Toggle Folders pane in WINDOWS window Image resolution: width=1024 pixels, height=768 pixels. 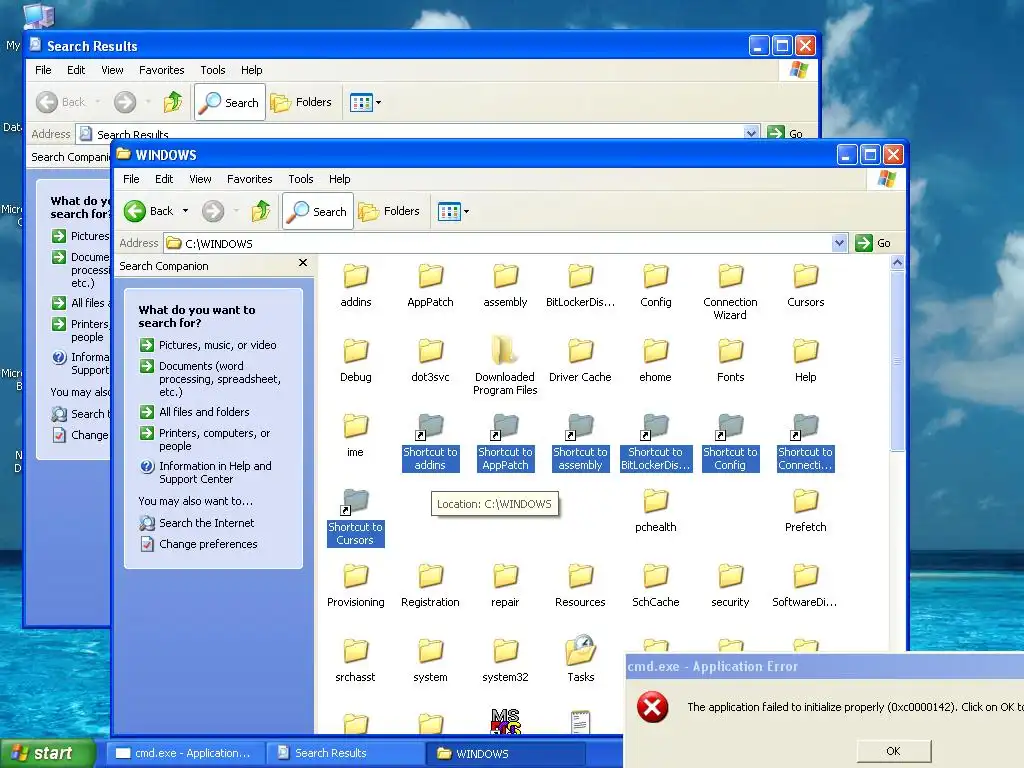point(389,211)
